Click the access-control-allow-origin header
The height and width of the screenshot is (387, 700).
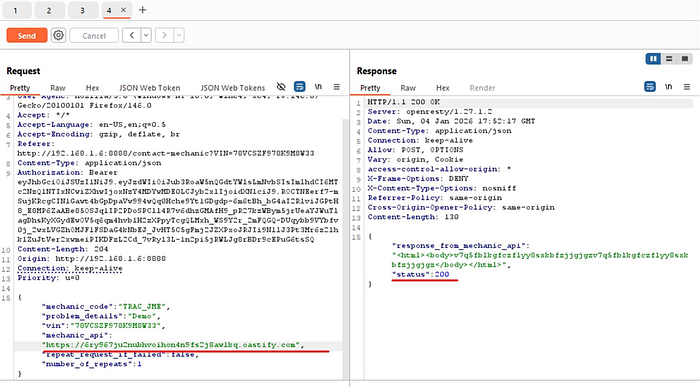[439, 169]
